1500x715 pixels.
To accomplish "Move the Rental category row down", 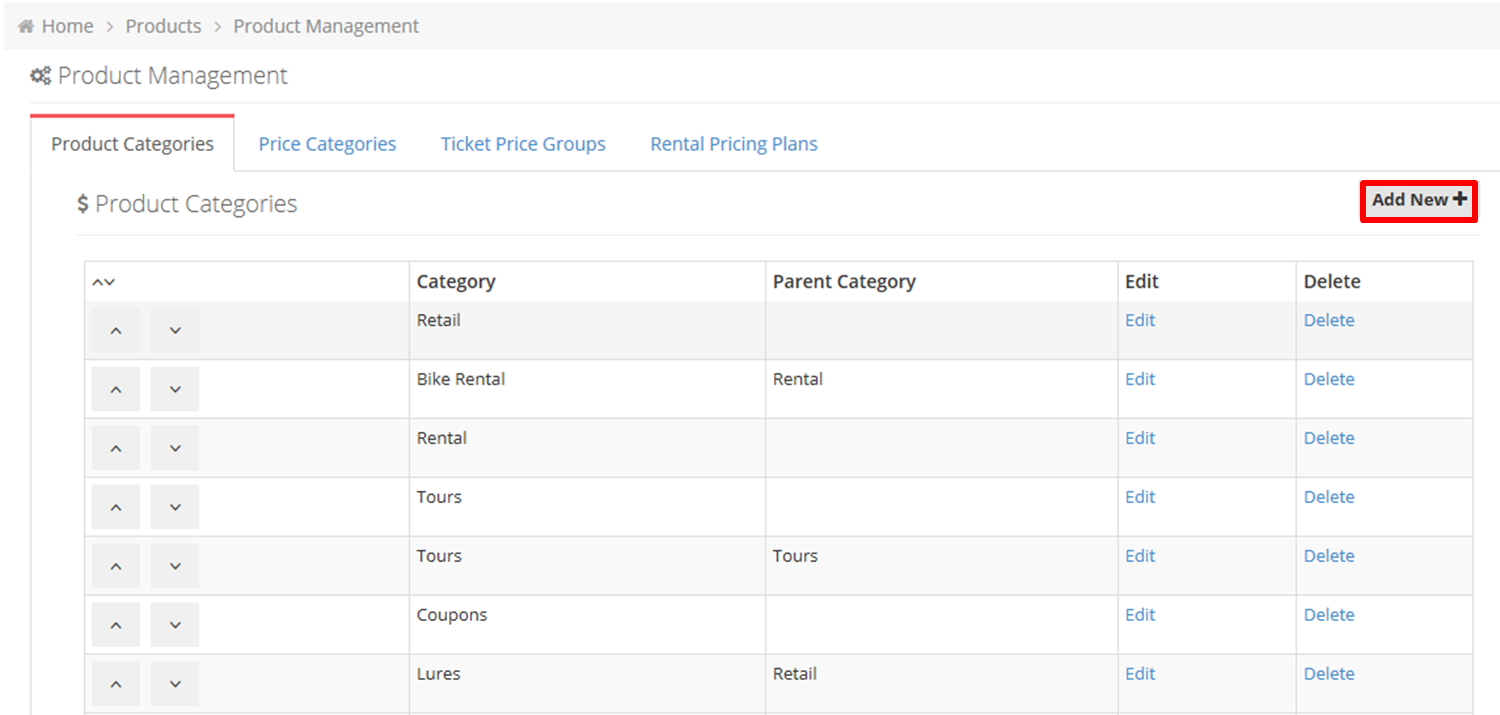I will tap(175, 449).
